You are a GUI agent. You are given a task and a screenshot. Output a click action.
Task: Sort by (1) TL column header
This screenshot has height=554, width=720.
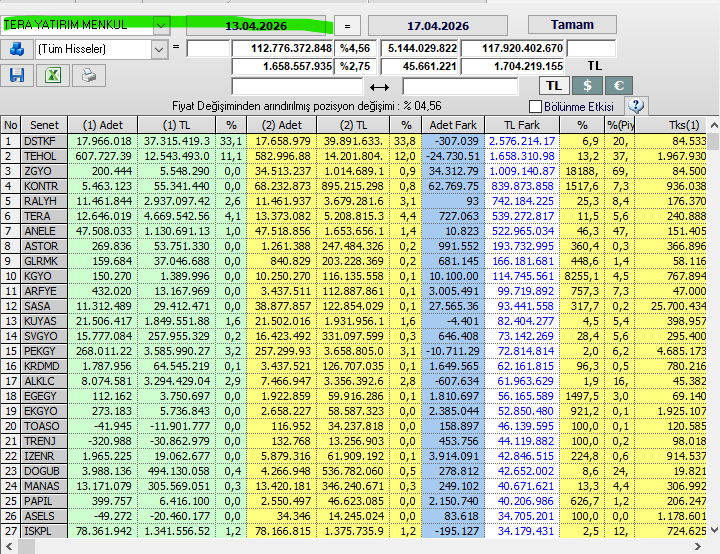(176, 125)
